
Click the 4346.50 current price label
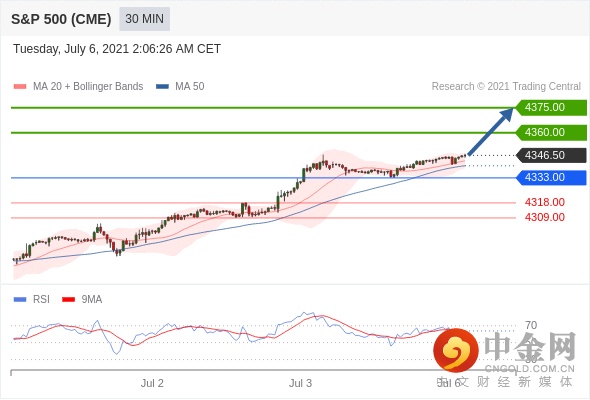point(551,155)
